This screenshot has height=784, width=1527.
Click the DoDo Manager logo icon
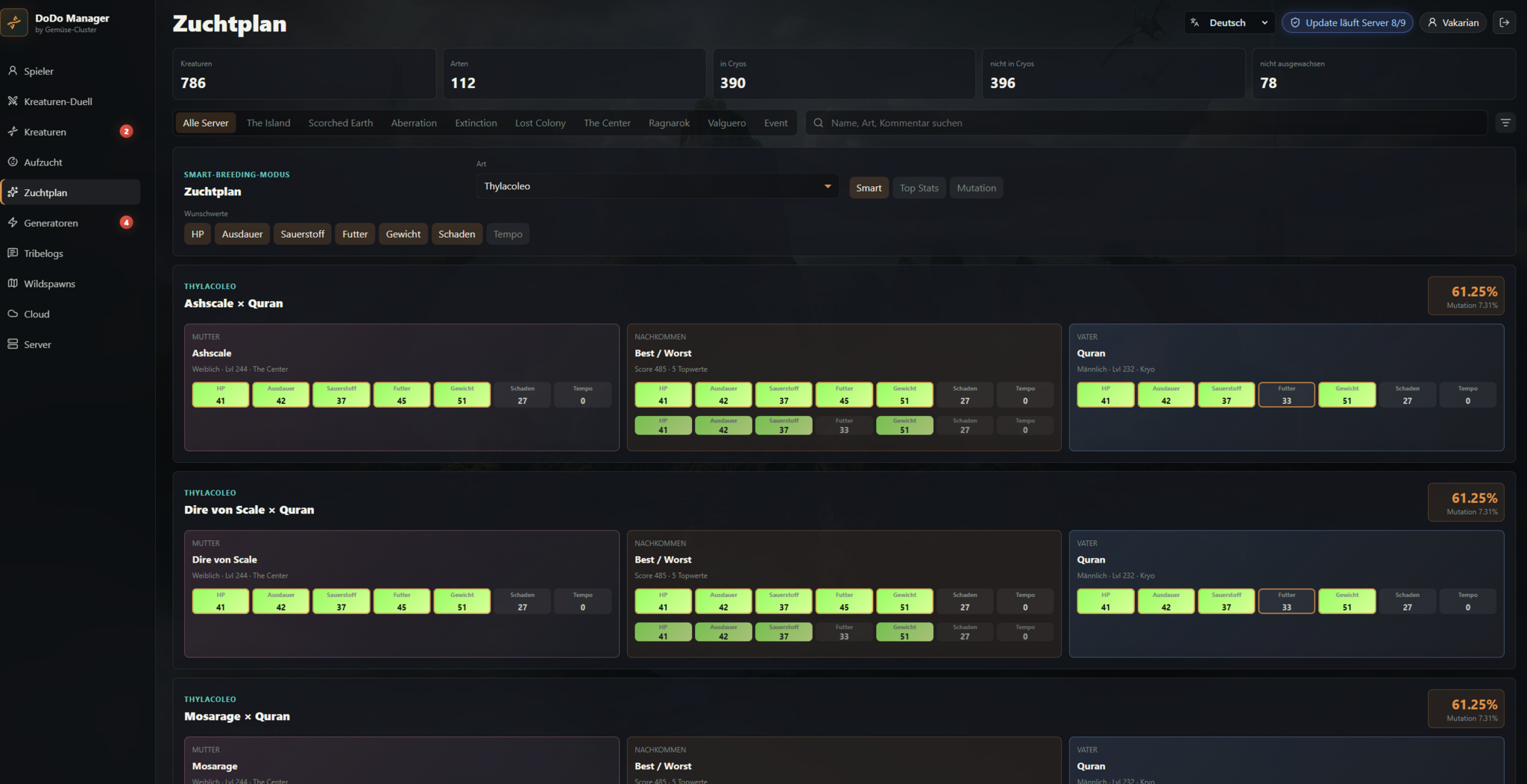(14, 22)
